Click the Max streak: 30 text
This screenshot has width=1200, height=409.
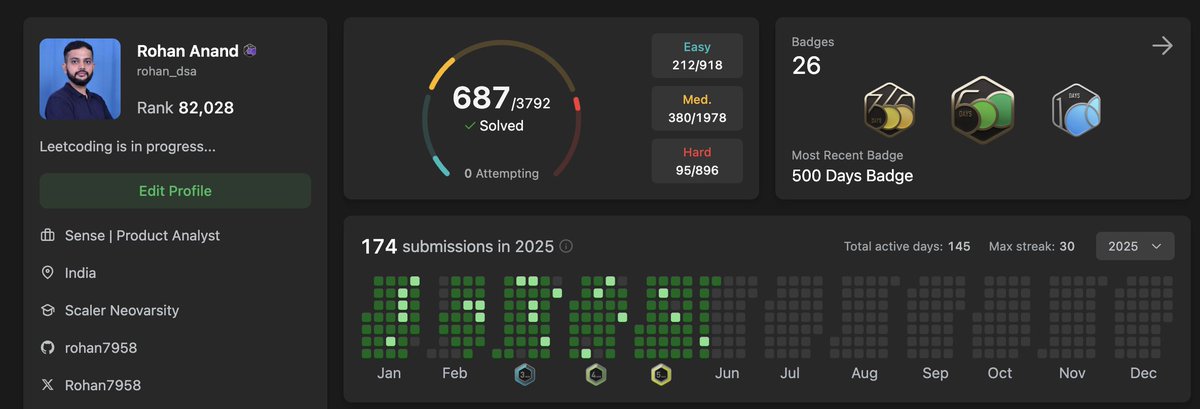1032,246
